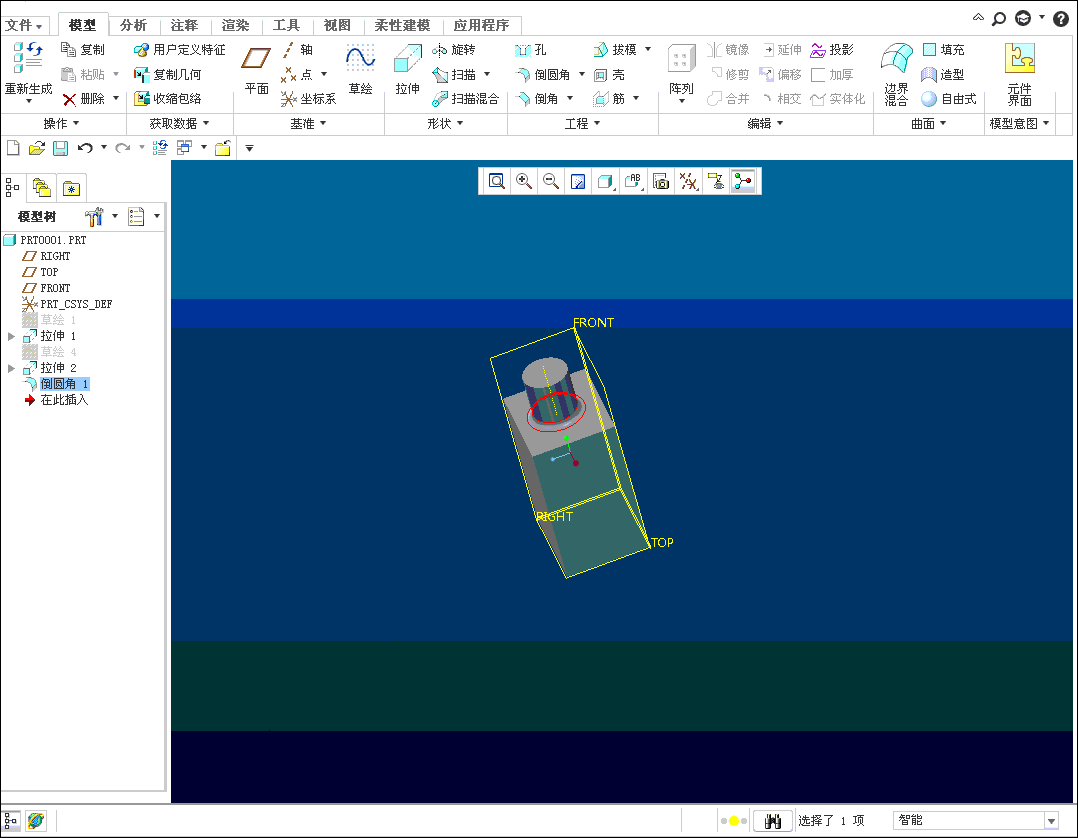1078x838 pixels.
Task: Click the 用户定义特征 tool
Action: tap(179, 49)
